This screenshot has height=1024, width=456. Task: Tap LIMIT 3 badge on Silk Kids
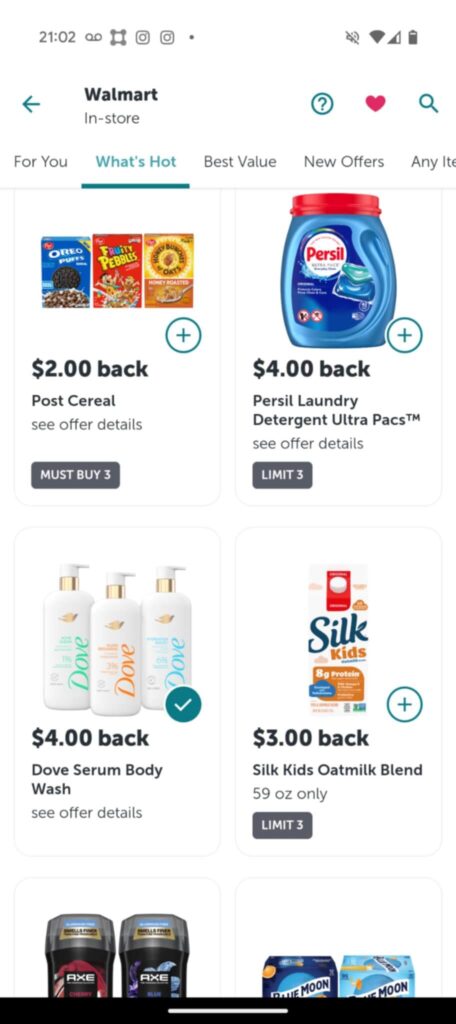click(x=282, y=825)
